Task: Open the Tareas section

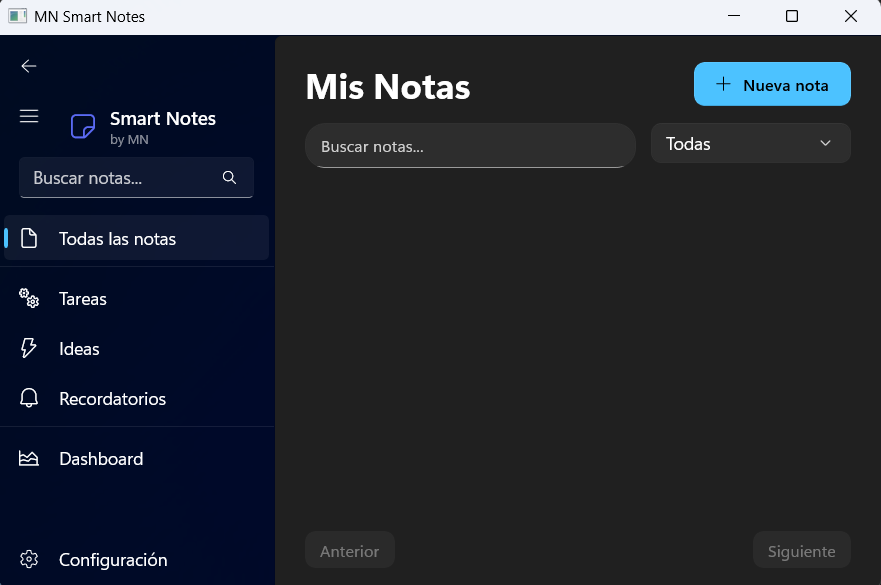Action: point(137,298)
